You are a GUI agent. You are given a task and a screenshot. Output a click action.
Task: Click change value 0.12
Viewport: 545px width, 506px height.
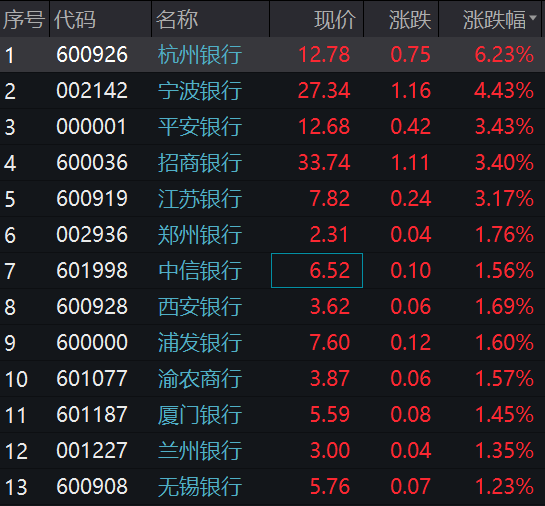(x=410, y=343)
